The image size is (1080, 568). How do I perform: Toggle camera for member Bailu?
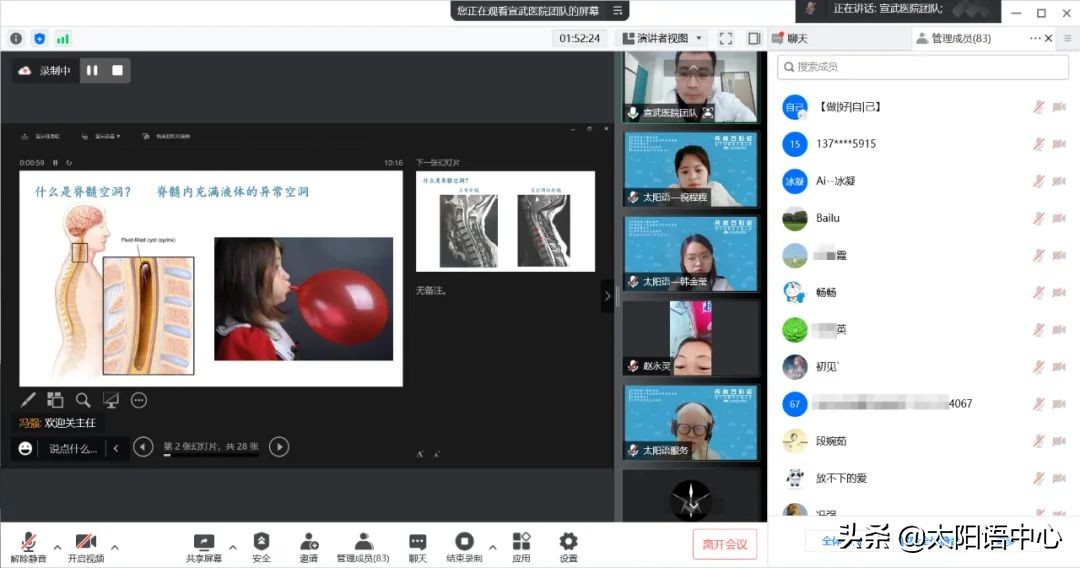point(1059,218)
